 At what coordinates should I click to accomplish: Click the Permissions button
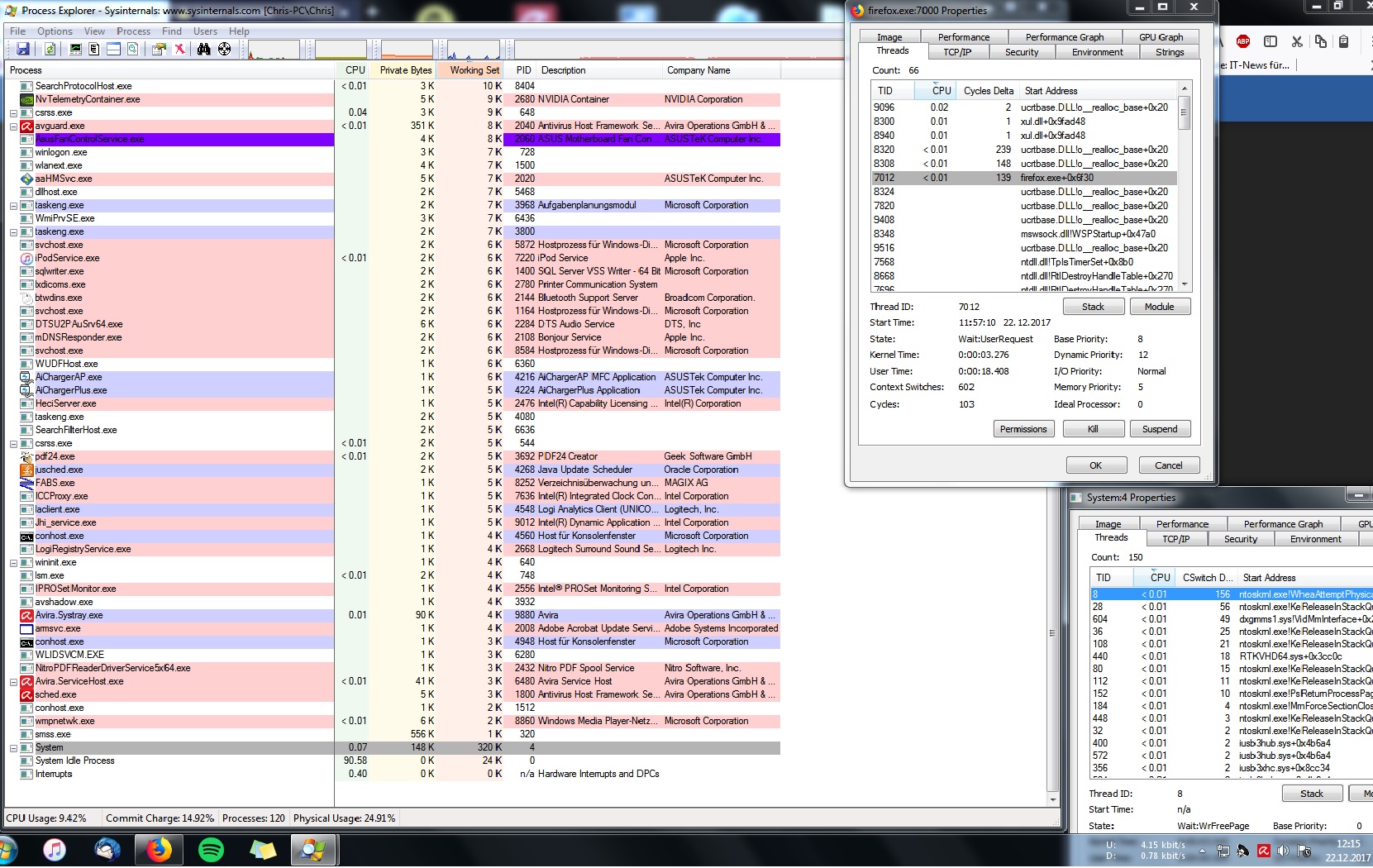[x=1023, y=429]
